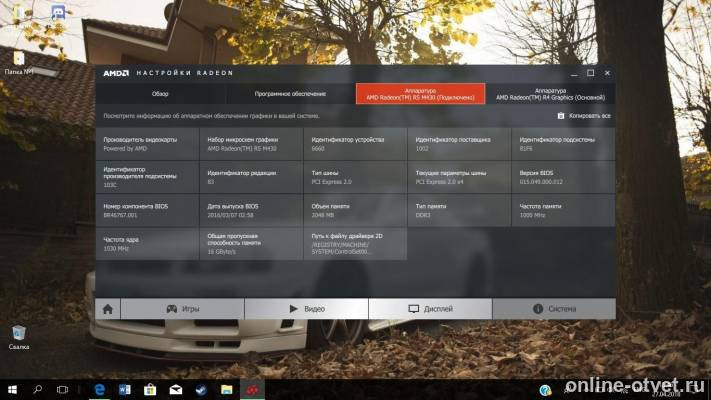Open Steam from the taskbar
Image resolution: width=711 pixels, height=400 pixels.
(201, 390)
